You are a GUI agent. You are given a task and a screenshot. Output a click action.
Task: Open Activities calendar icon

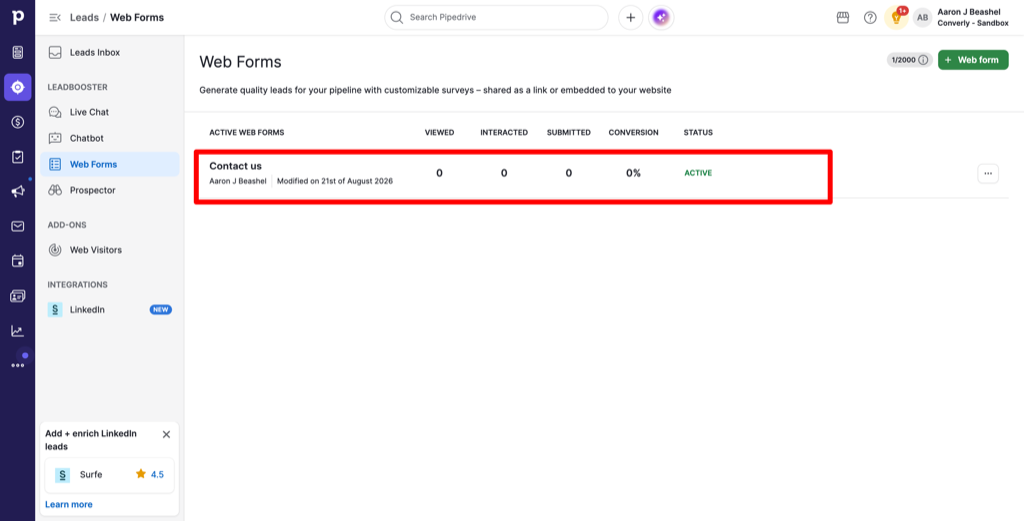click(18, 261)
